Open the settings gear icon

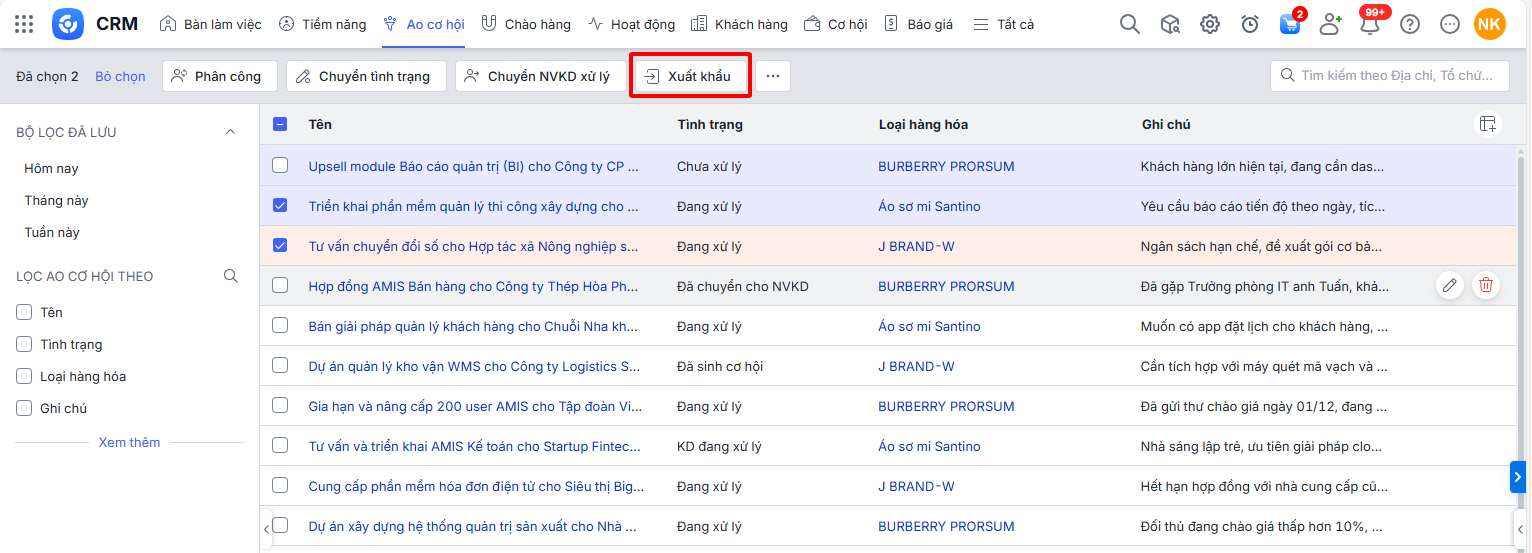coord(1210,24)
